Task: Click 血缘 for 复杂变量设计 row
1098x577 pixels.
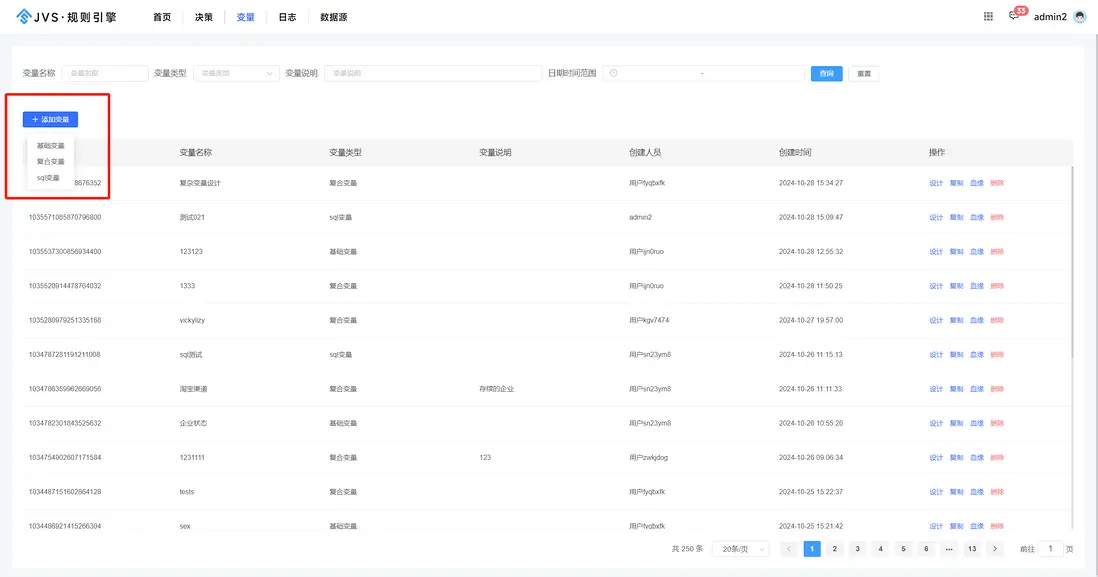Action: pos(977,183)
